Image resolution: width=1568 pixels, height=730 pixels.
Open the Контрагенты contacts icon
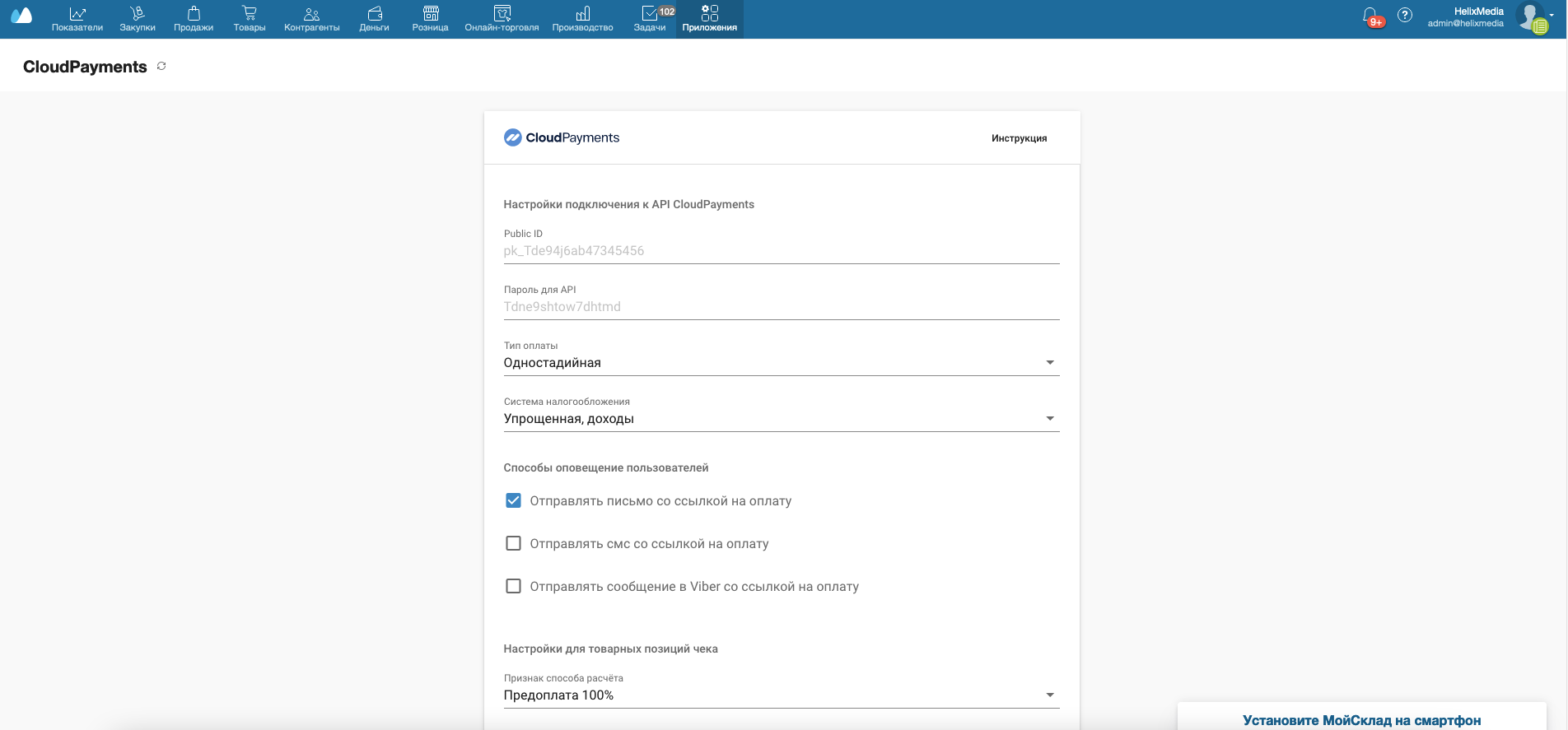tap(311, 13)
